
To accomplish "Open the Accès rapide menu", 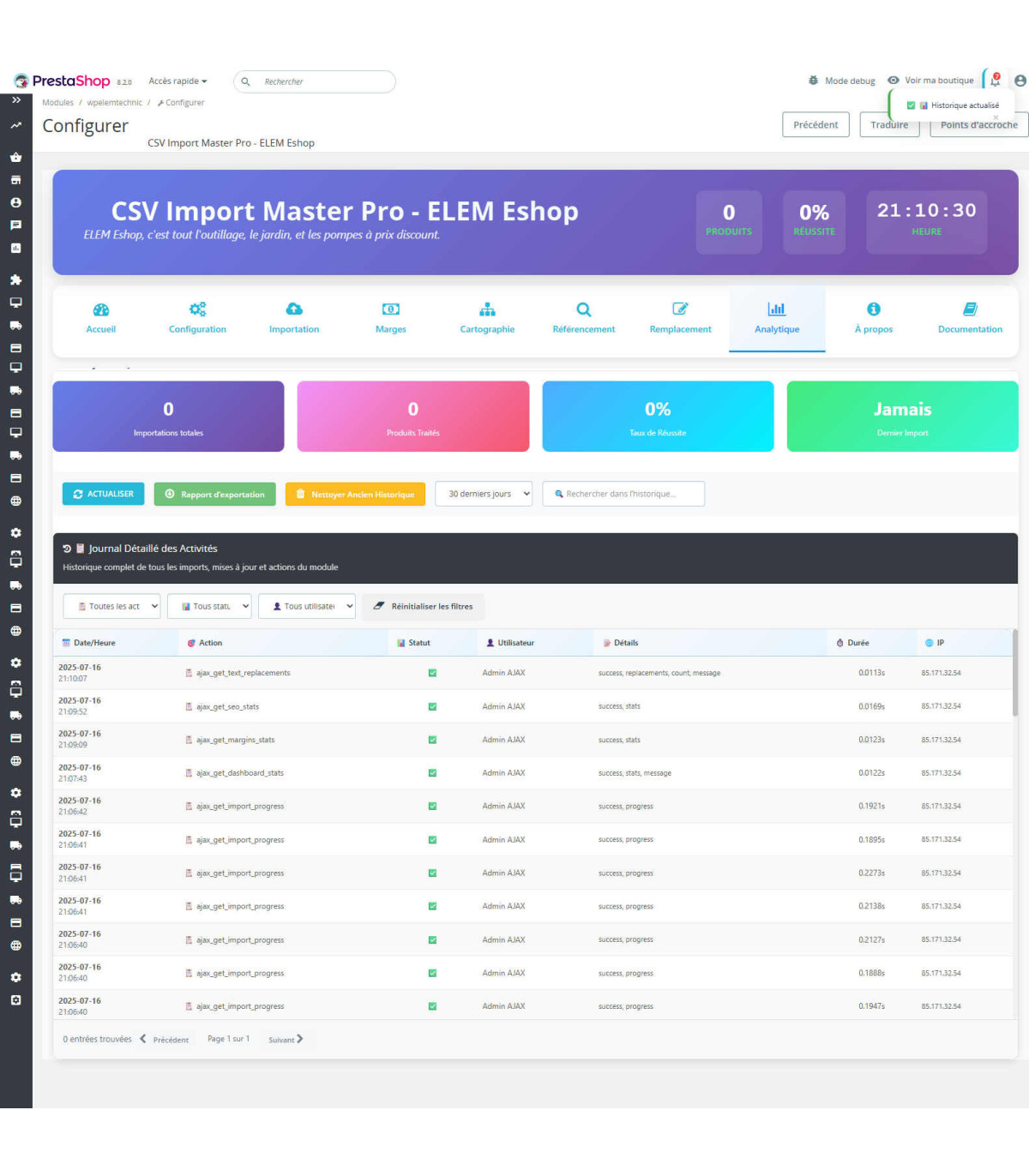I will coord(178,81).
